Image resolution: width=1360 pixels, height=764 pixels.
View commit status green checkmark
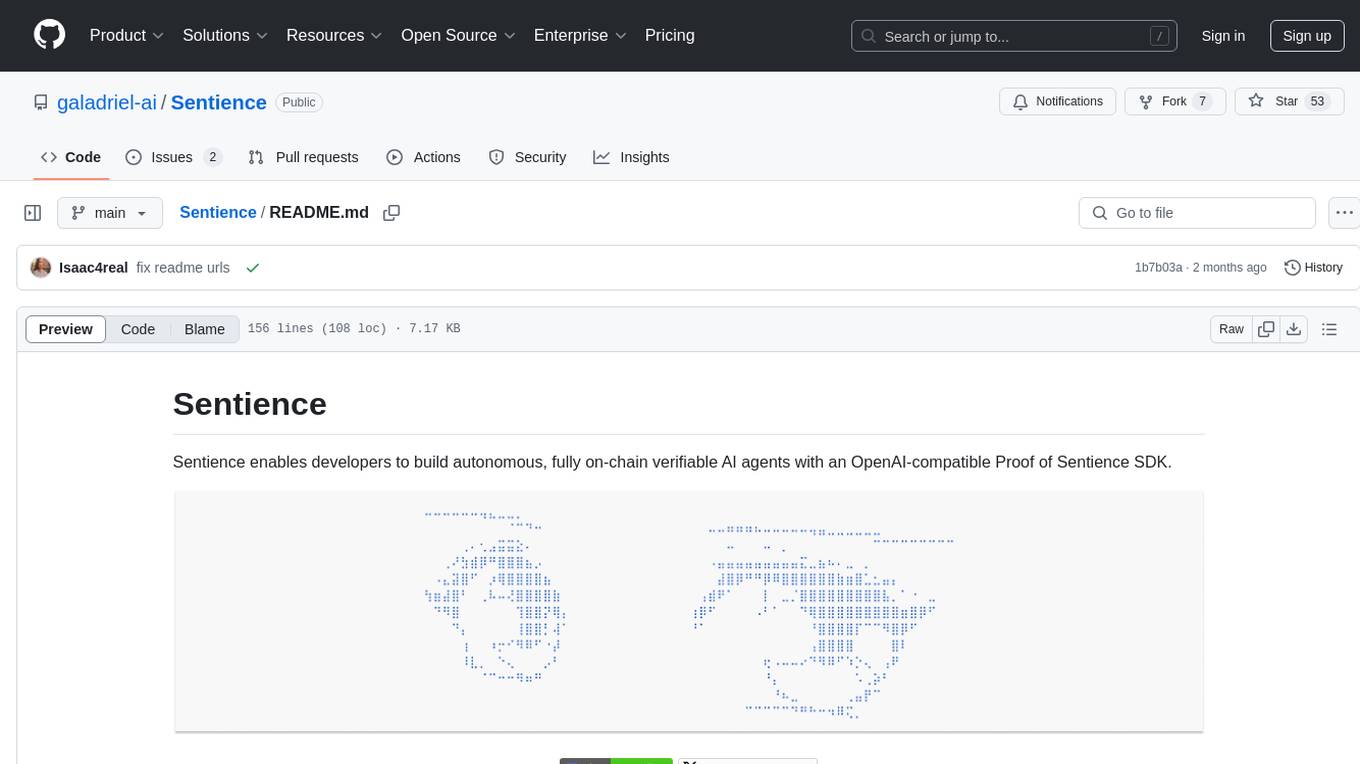click(253, 268)
